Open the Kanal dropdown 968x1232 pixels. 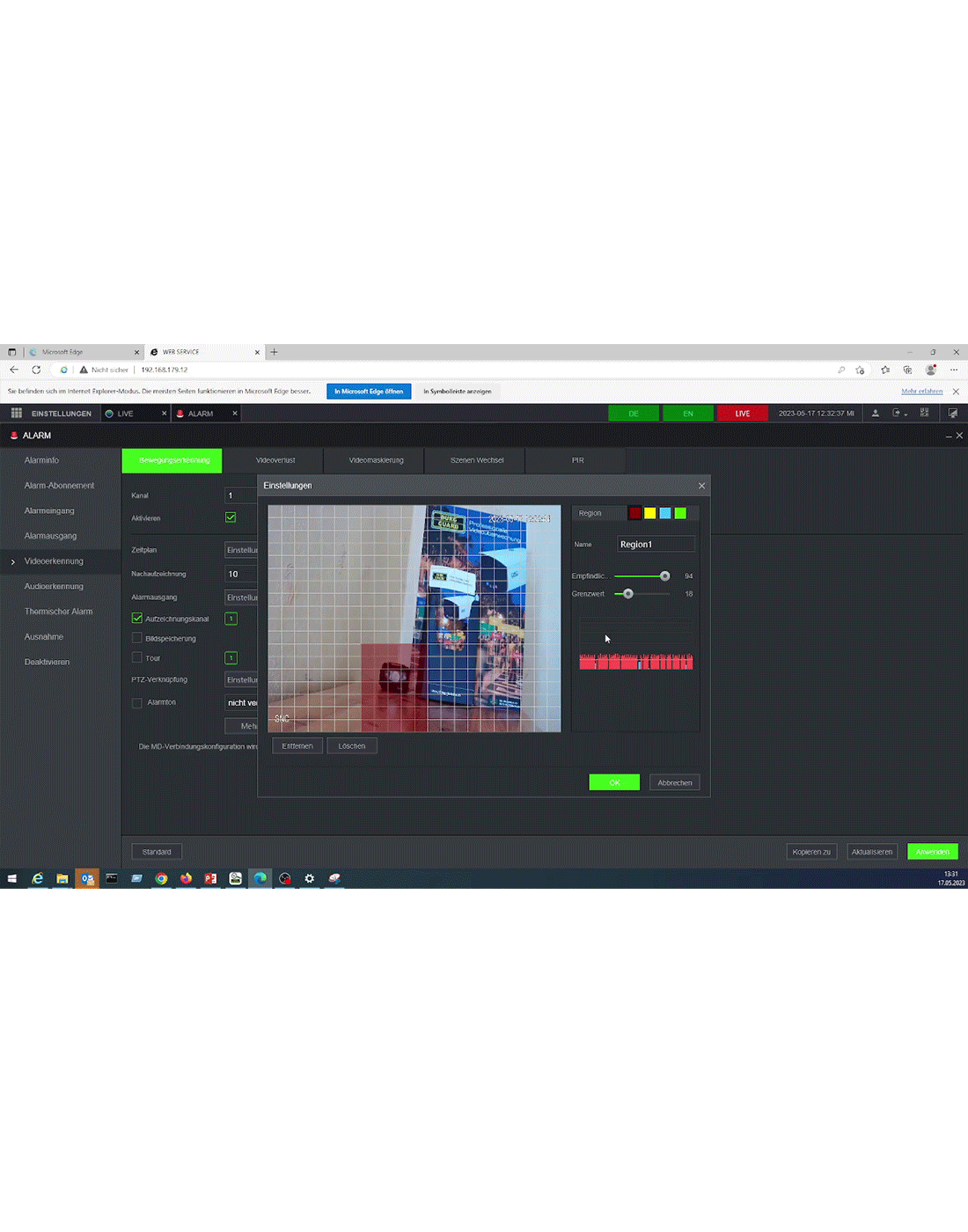coord(240,495)
